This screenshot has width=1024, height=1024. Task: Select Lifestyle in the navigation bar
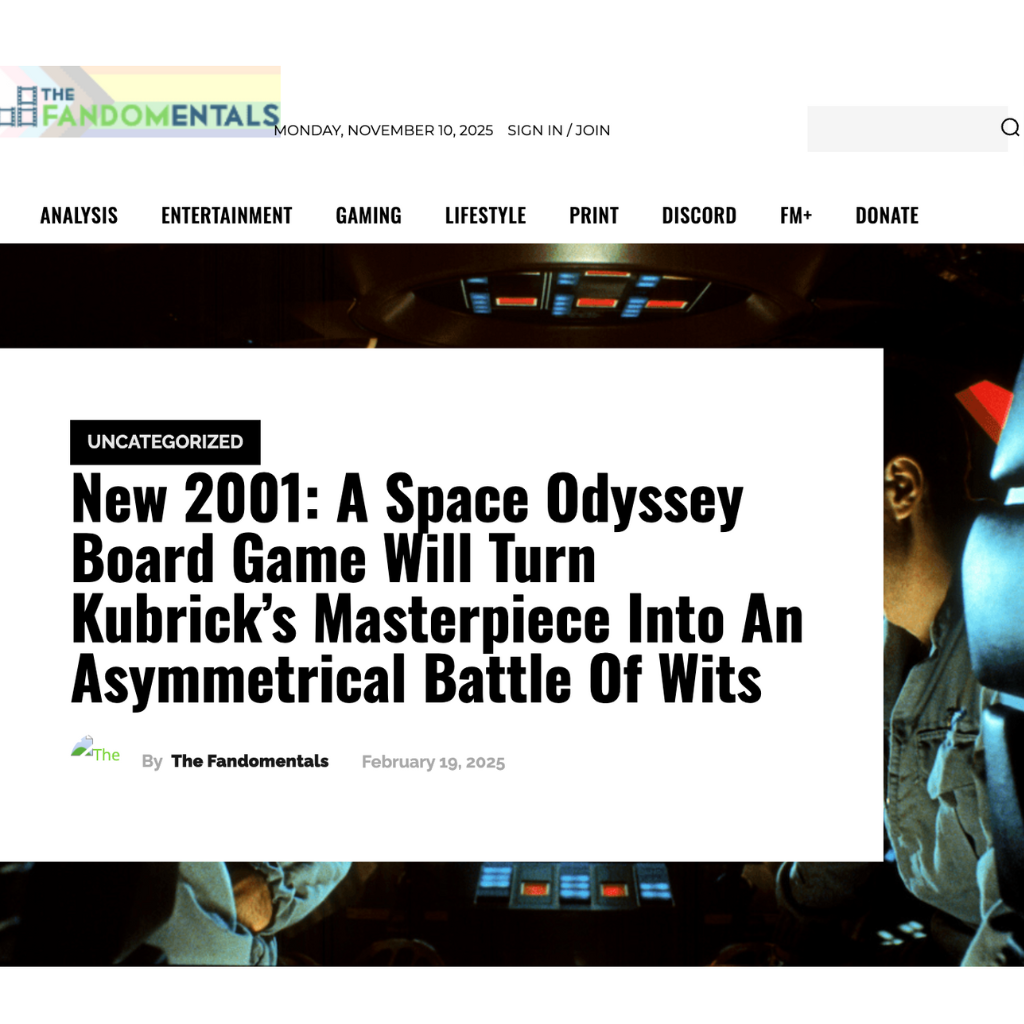[x=485, y=215]
